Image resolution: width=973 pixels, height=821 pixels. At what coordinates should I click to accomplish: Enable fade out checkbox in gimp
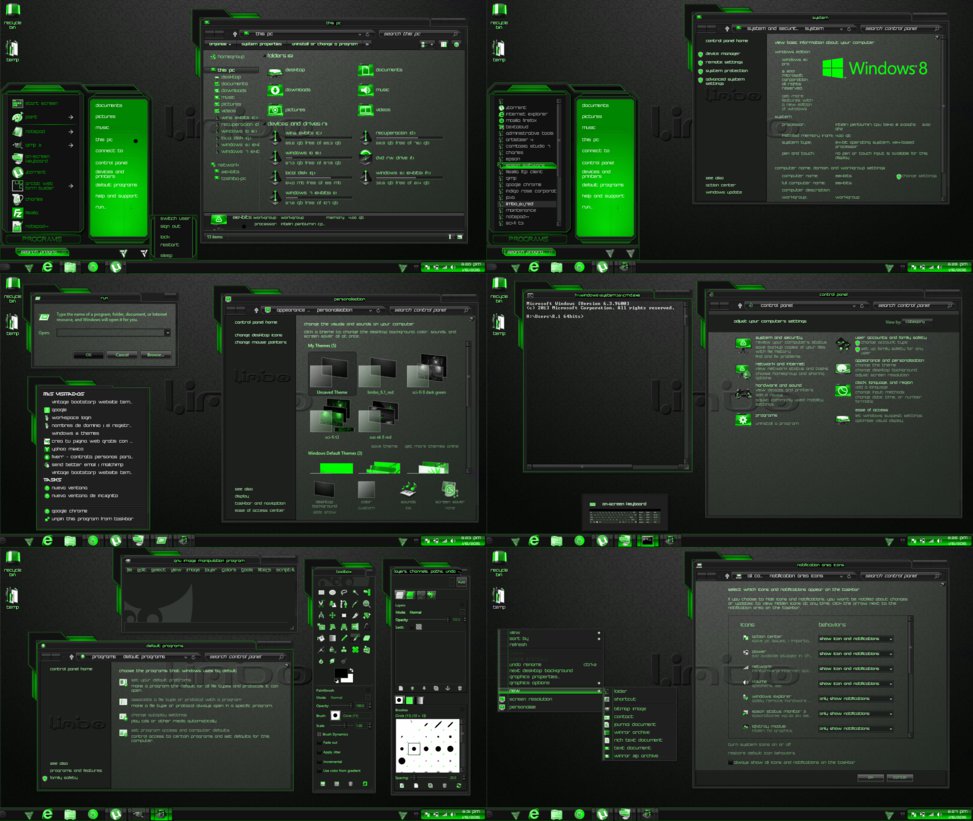320,743
